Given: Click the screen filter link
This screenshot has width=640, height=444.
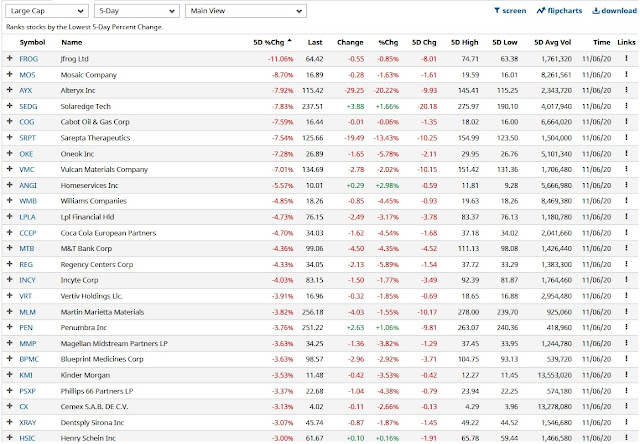Looking at the screenshot, I should 510,11.
